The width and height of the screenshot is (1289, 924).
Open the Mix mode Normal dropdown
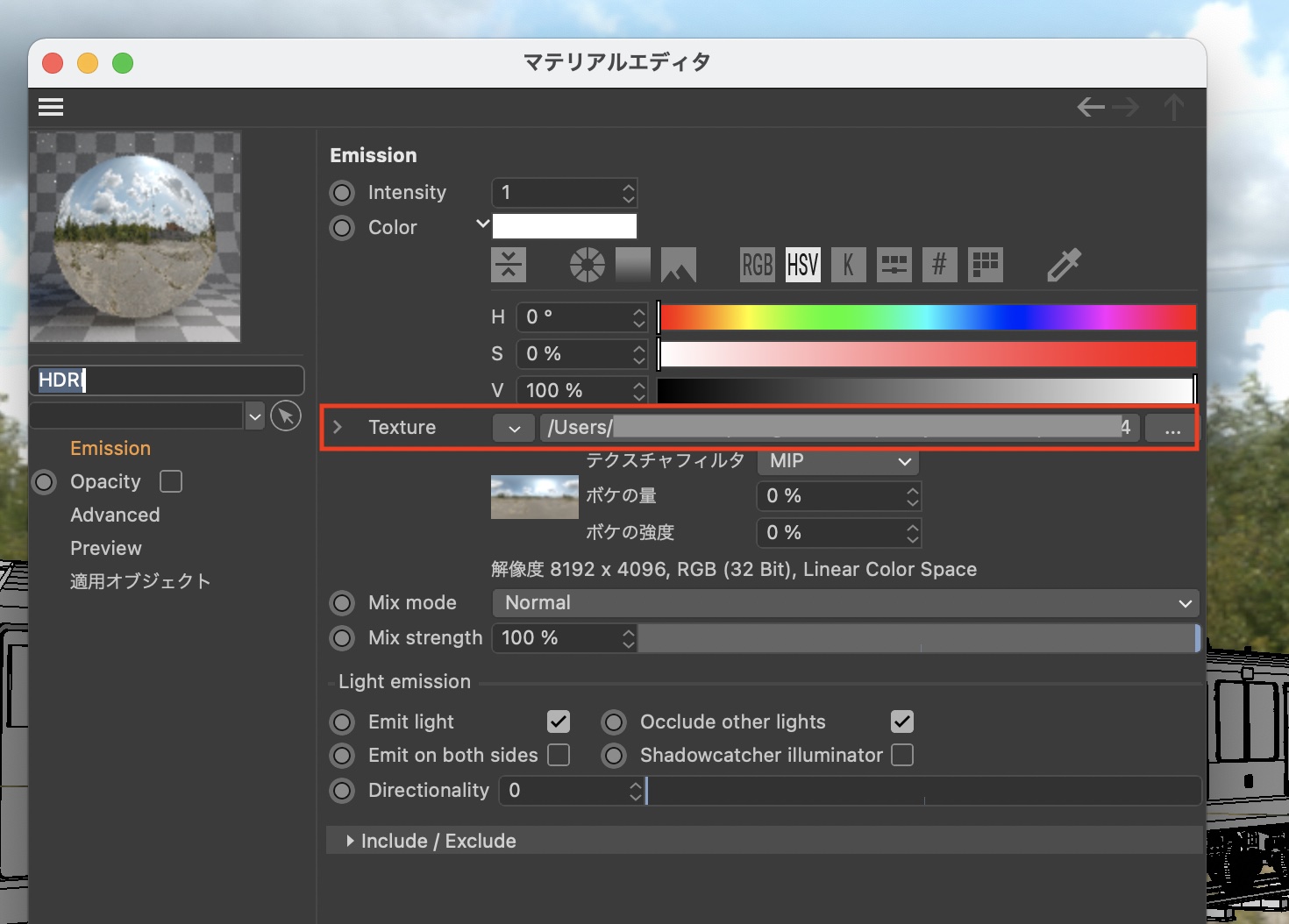pos(844,603)
